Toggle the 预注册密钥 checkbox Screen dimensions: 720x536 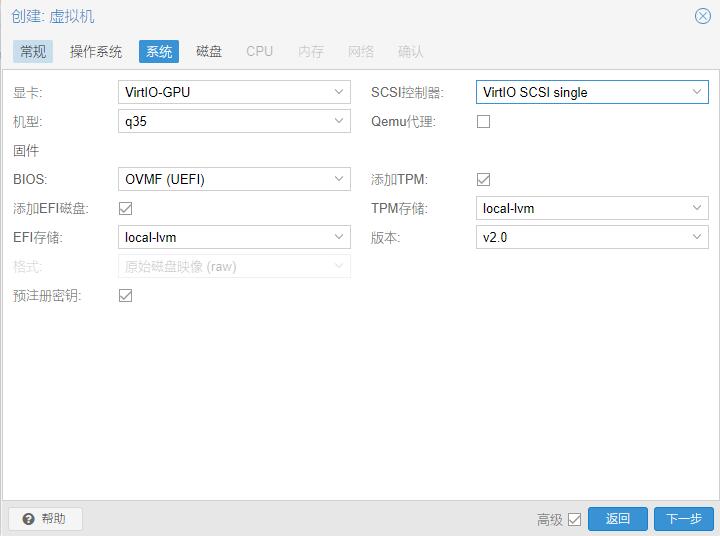point(126,295)
